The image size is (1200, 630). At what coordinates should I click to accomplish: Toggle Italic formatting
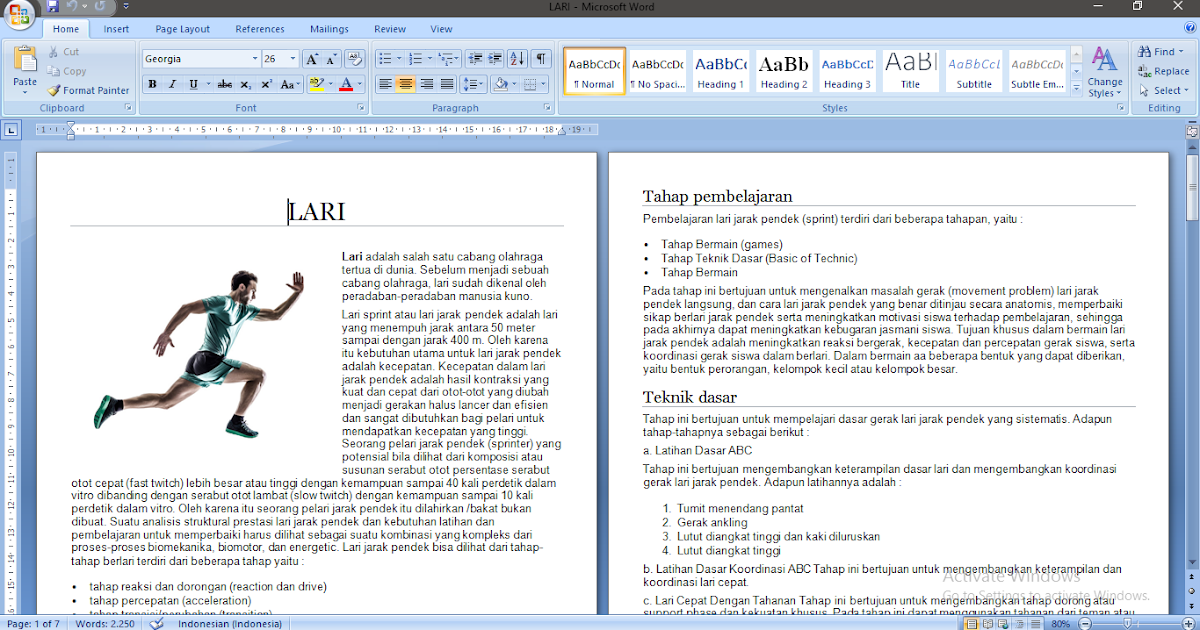tap(172, 84)
